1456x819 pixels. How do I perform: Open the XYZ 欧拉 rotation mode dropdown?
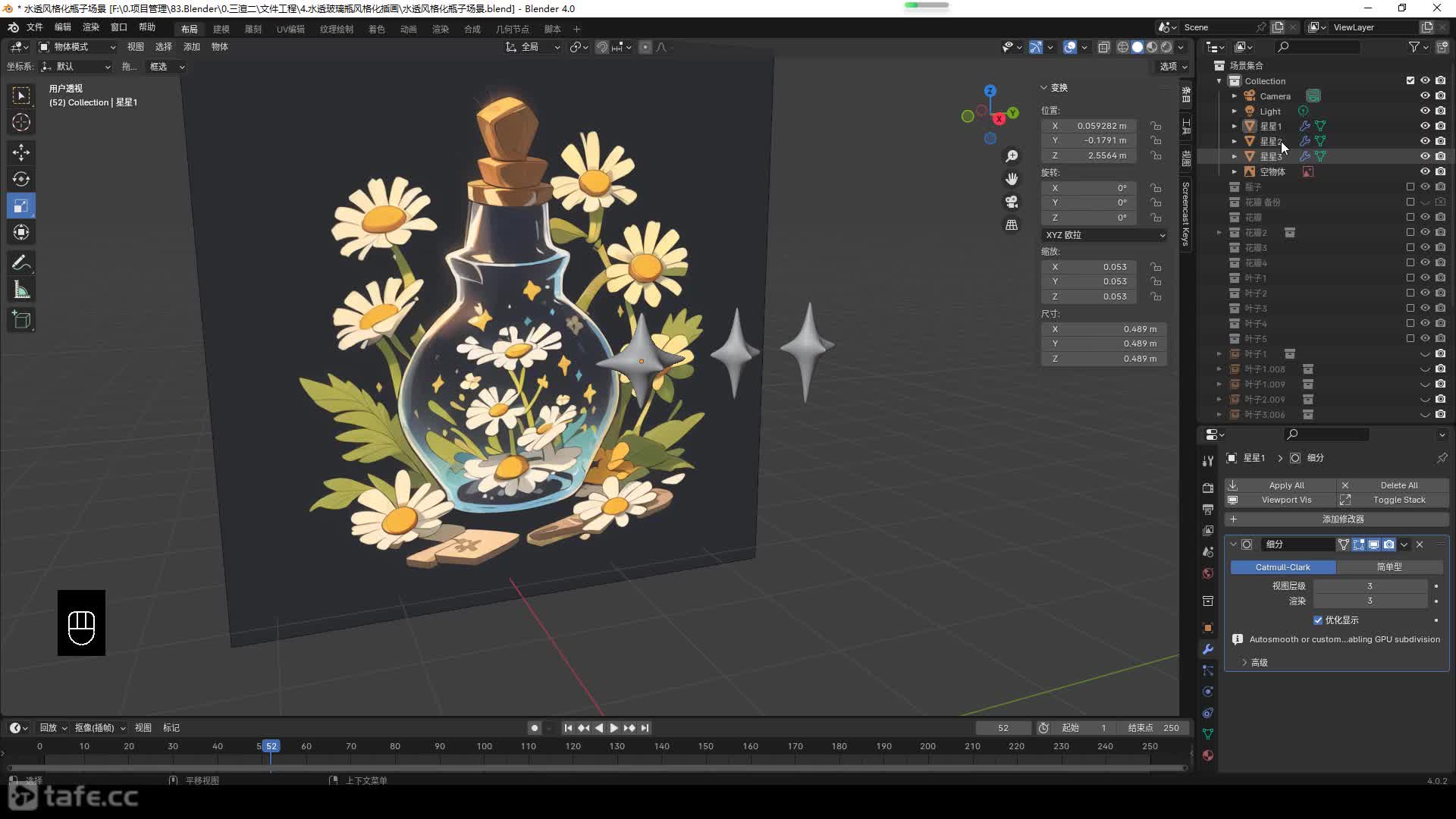point(1104,235)
